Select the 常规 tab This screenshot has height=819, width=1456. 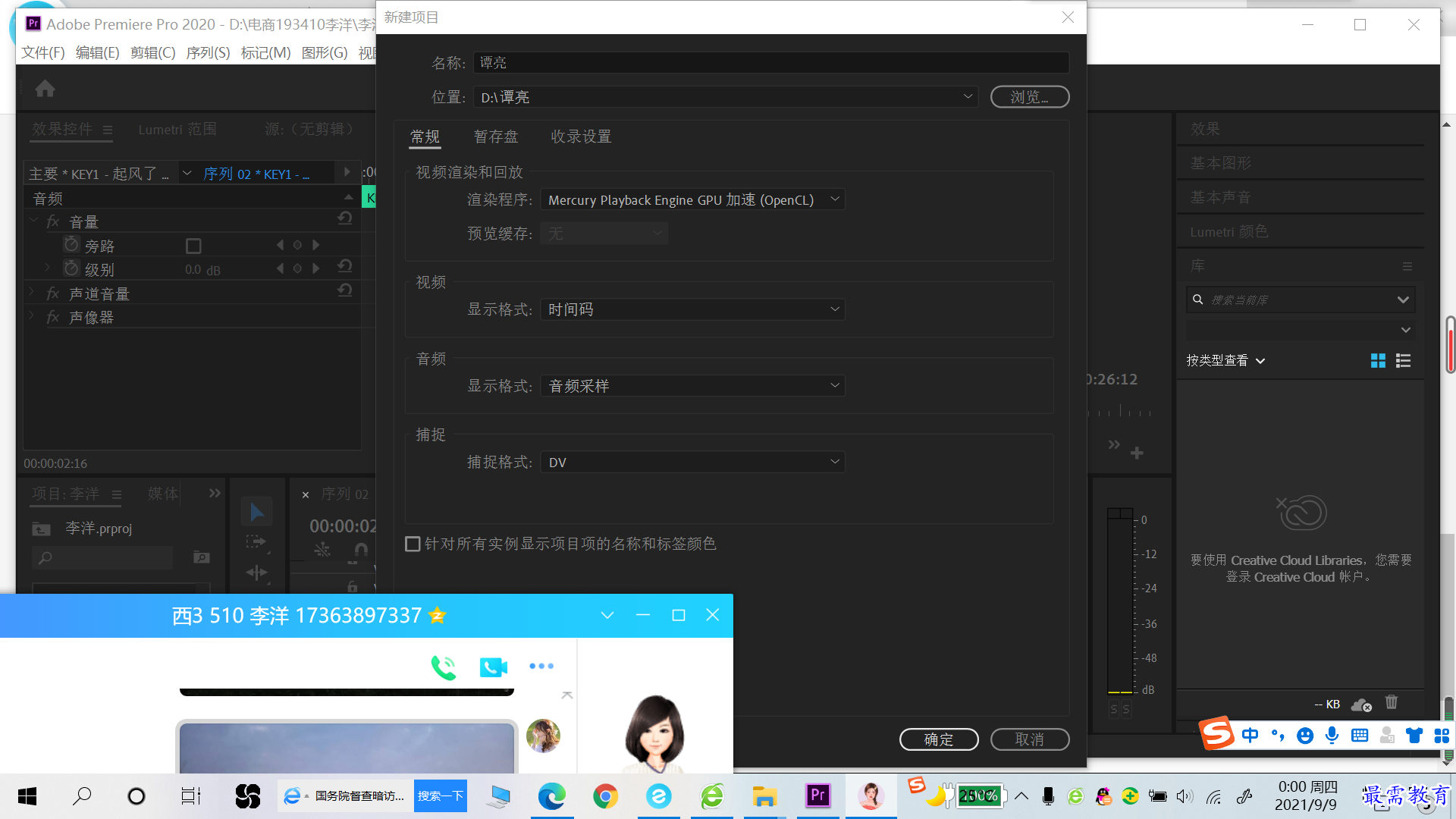(425, 136)
